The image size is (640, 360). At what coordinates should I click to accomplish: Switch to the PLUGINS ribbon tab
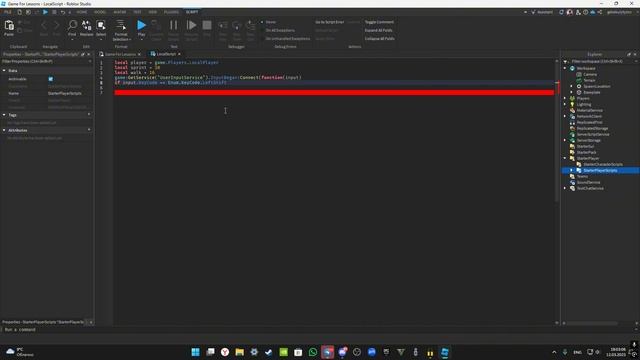[171, 12]
